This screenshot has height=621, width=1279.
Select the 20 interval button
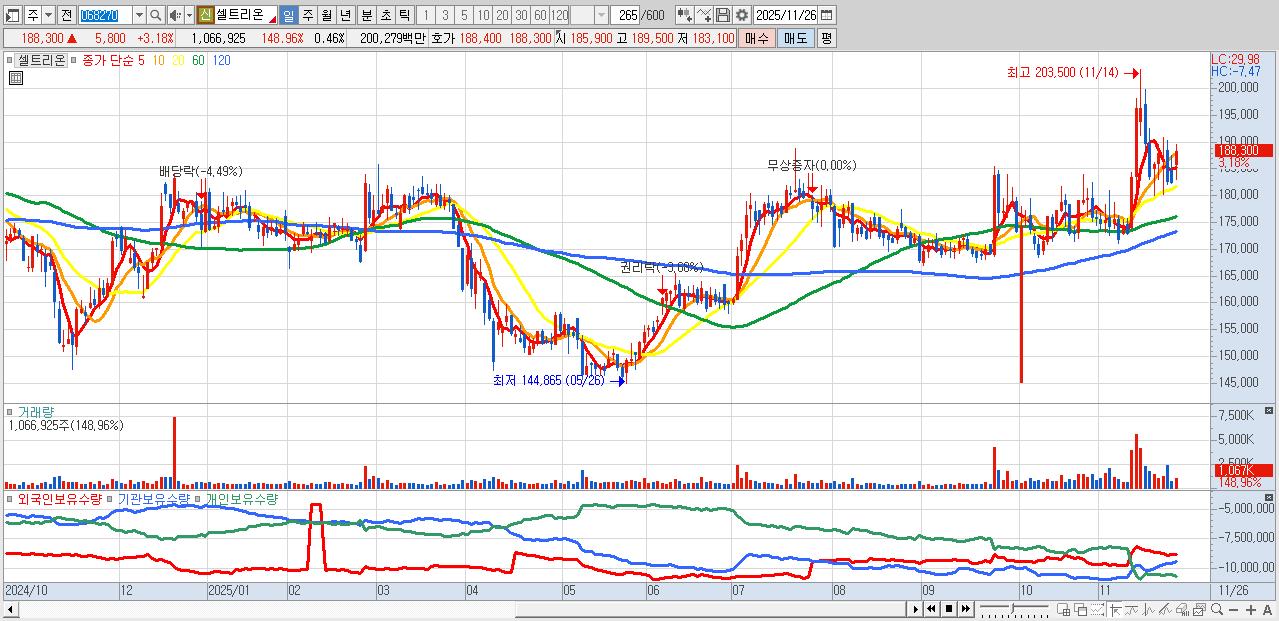pos(501,15)
